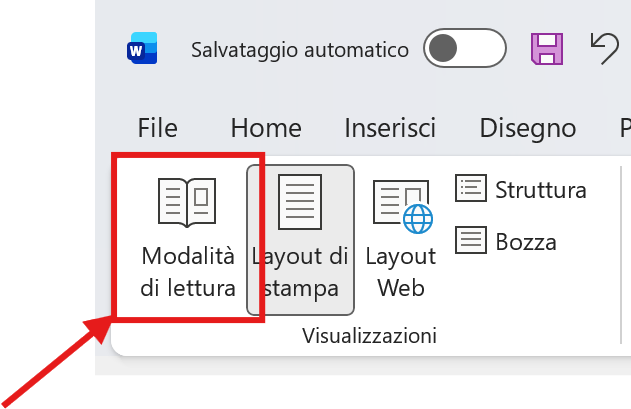The width and height of the screenshot is (631, 409).
Task: Click the open book Modalità di lettura icon
Action: (x=187, y=203)
